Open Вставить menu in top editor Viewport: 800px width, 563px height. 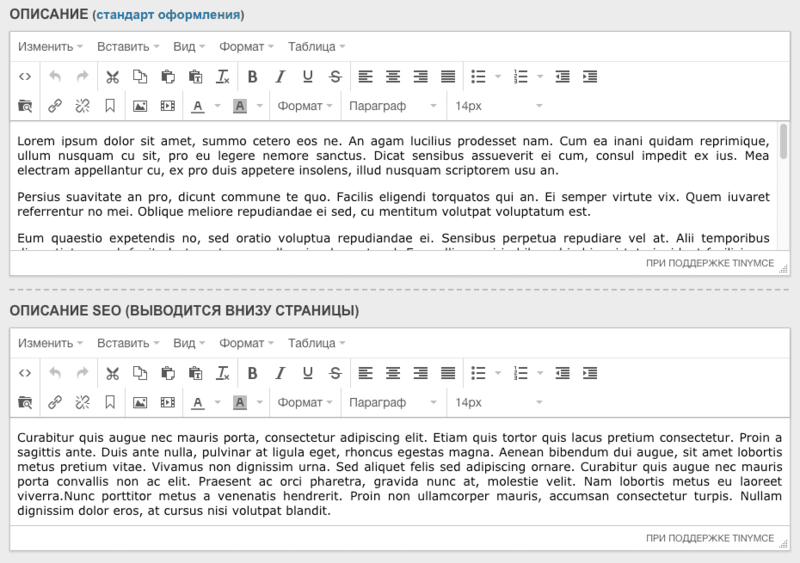pyautogui.click(x=128, y=47)
